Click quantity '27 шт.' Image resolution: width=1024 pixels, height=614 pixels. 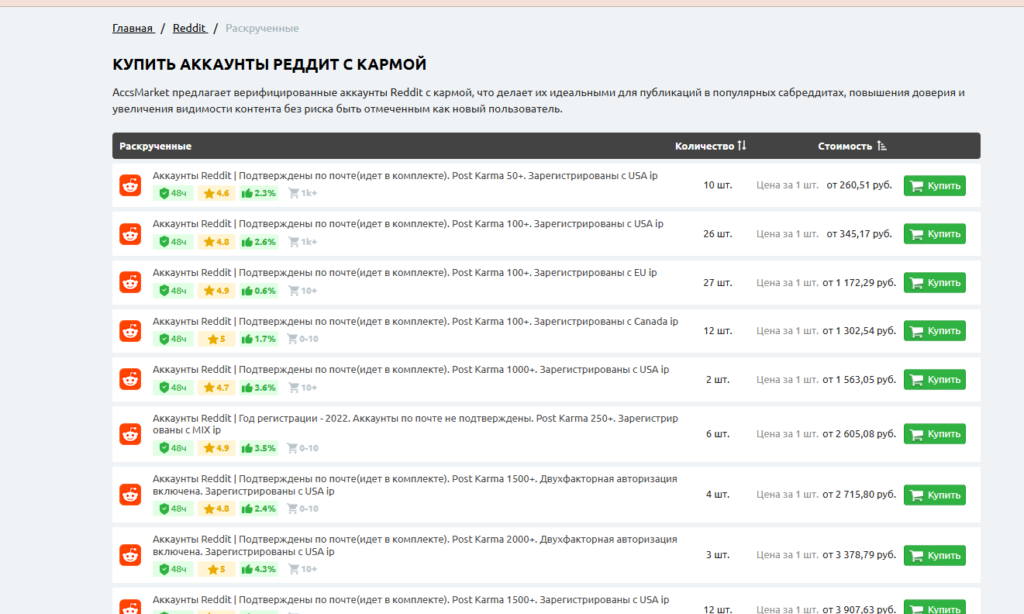(x=718, y=283)
